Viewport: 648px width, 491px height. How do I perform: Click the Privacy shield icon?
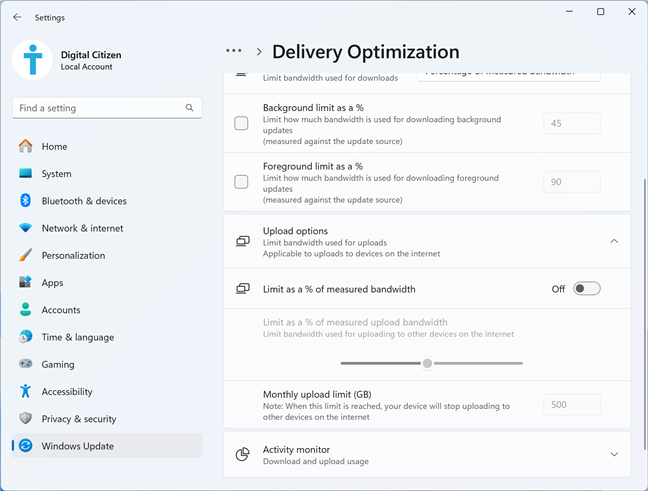26,418
